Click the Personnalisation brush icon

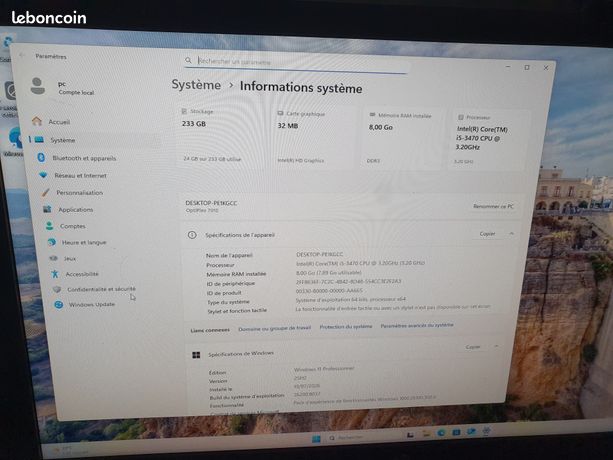tap(46, 192)
